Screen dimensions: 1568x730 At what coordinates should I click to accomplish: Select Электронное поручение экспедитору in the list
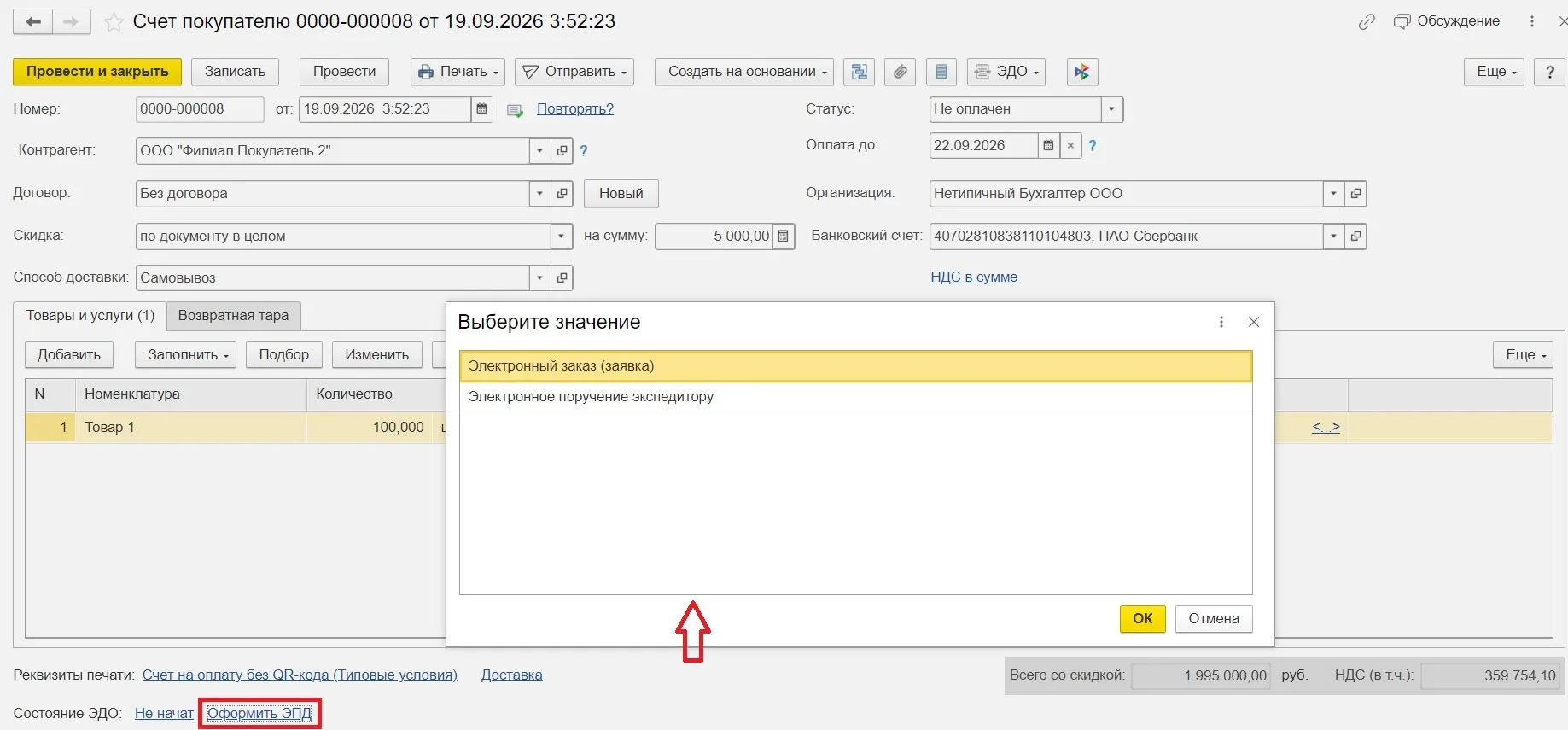(x=855, y=397)
